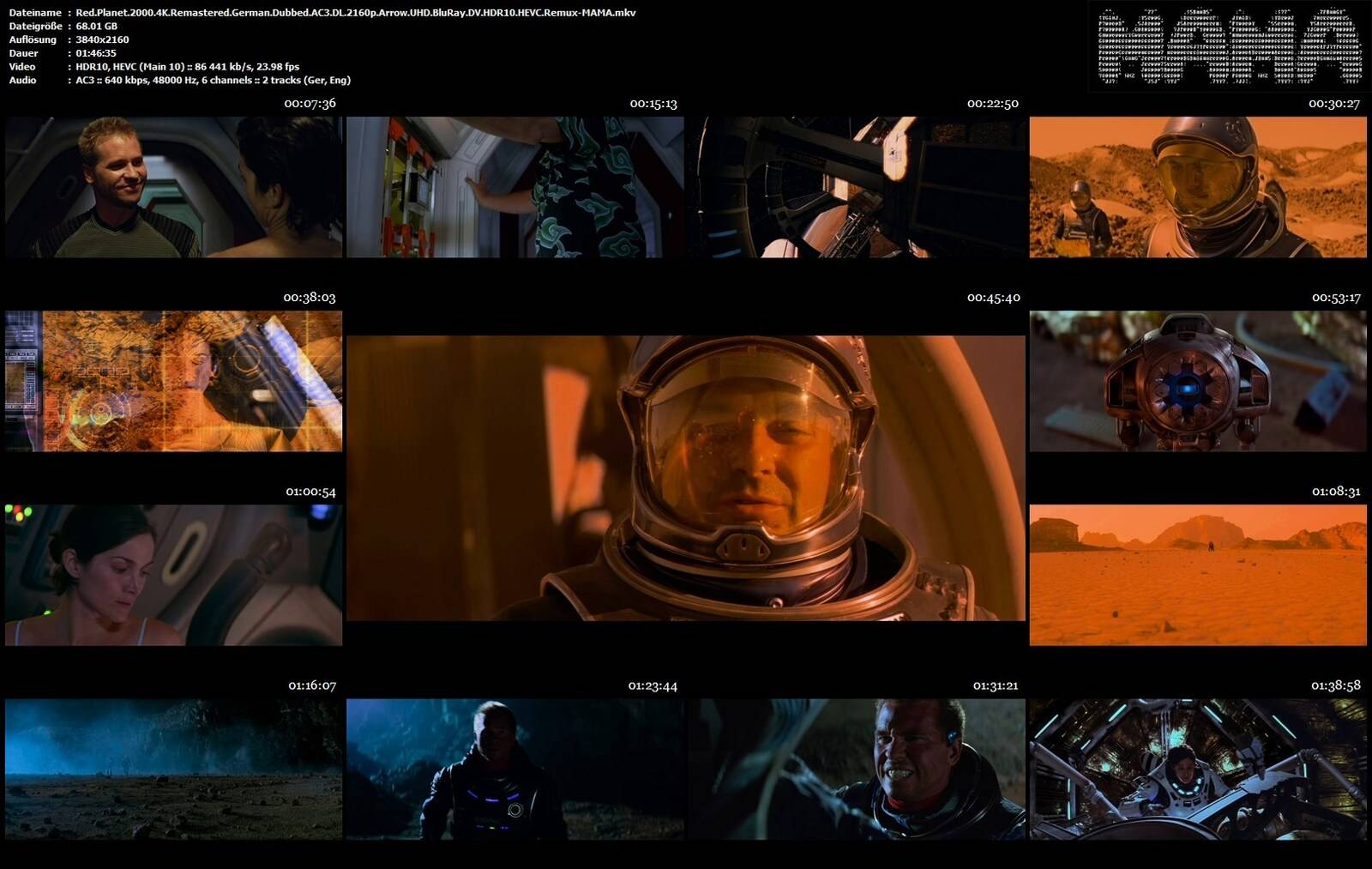Screen dimensions: 1372x869
Task: Click the timestamp 00:30:27
Action: tap(1334, 104)
